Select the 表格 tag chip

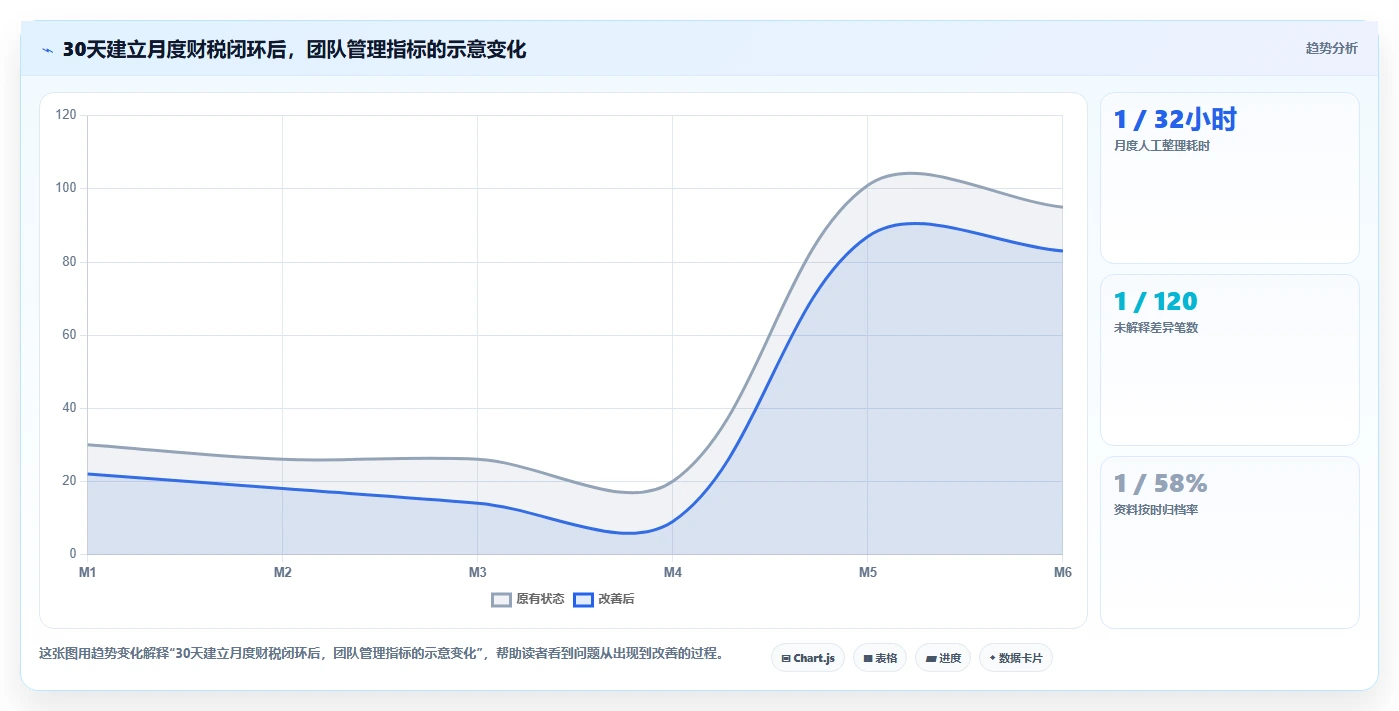click(880, 658)
